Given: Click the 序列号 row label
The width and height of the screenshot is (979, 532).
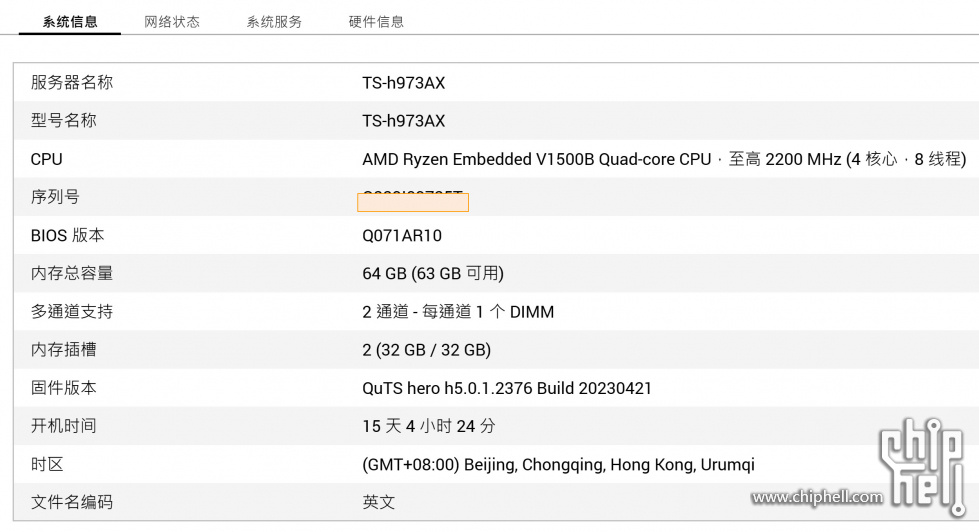Looking at the screenshot, I should click(x=55, y=197).
